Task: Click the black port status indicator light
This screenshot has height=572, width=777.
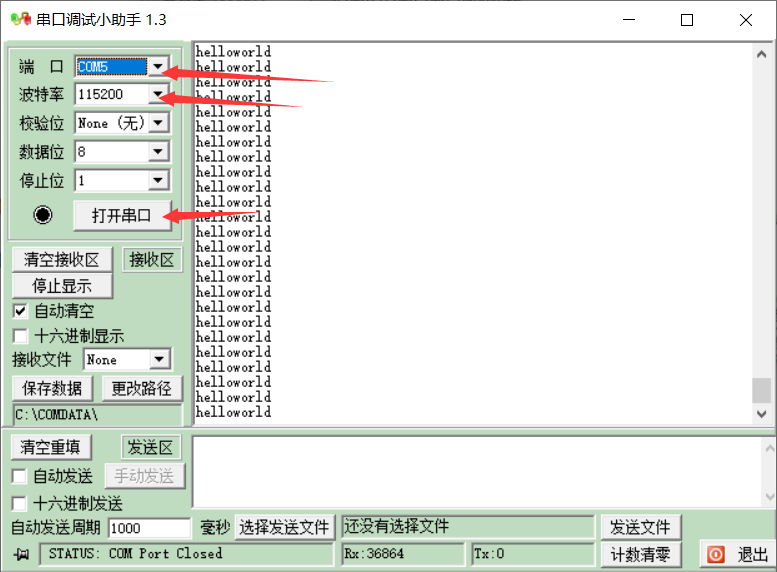Action: tap(43, 215)
